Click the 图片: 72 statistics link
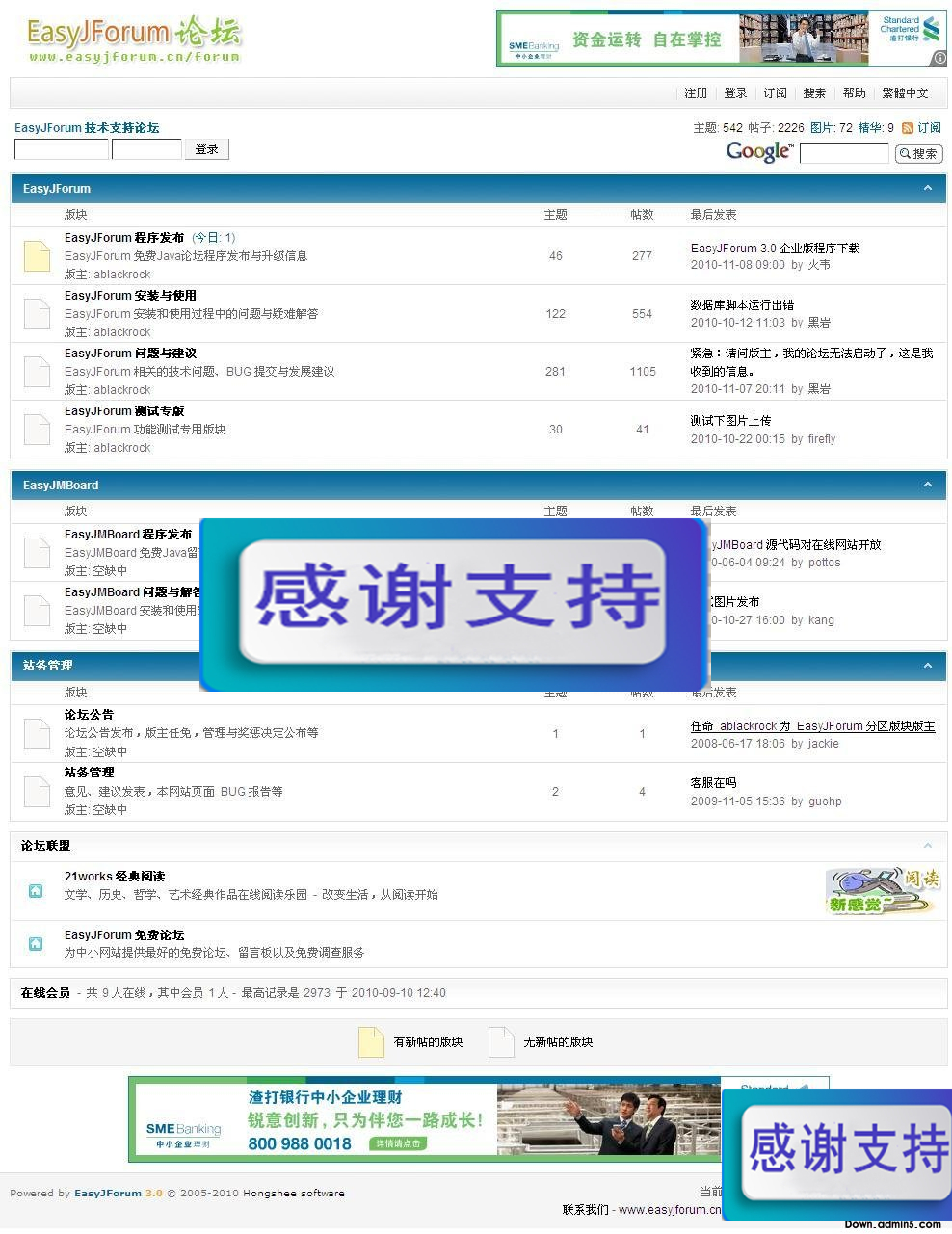The width and height of the screenshot is (952, 1234). click(x=832, y=128)
